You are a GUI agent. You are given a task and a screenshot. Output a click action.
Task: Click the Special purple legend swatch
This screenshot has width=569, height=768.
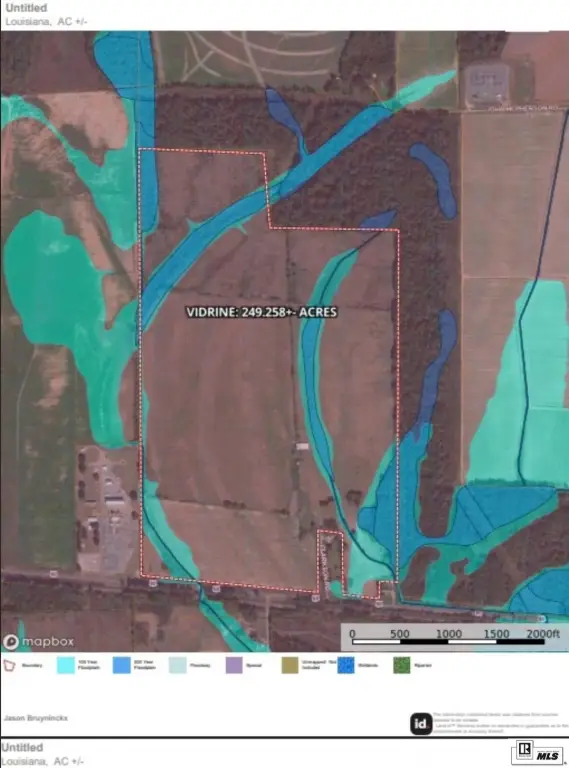[234, 665]
